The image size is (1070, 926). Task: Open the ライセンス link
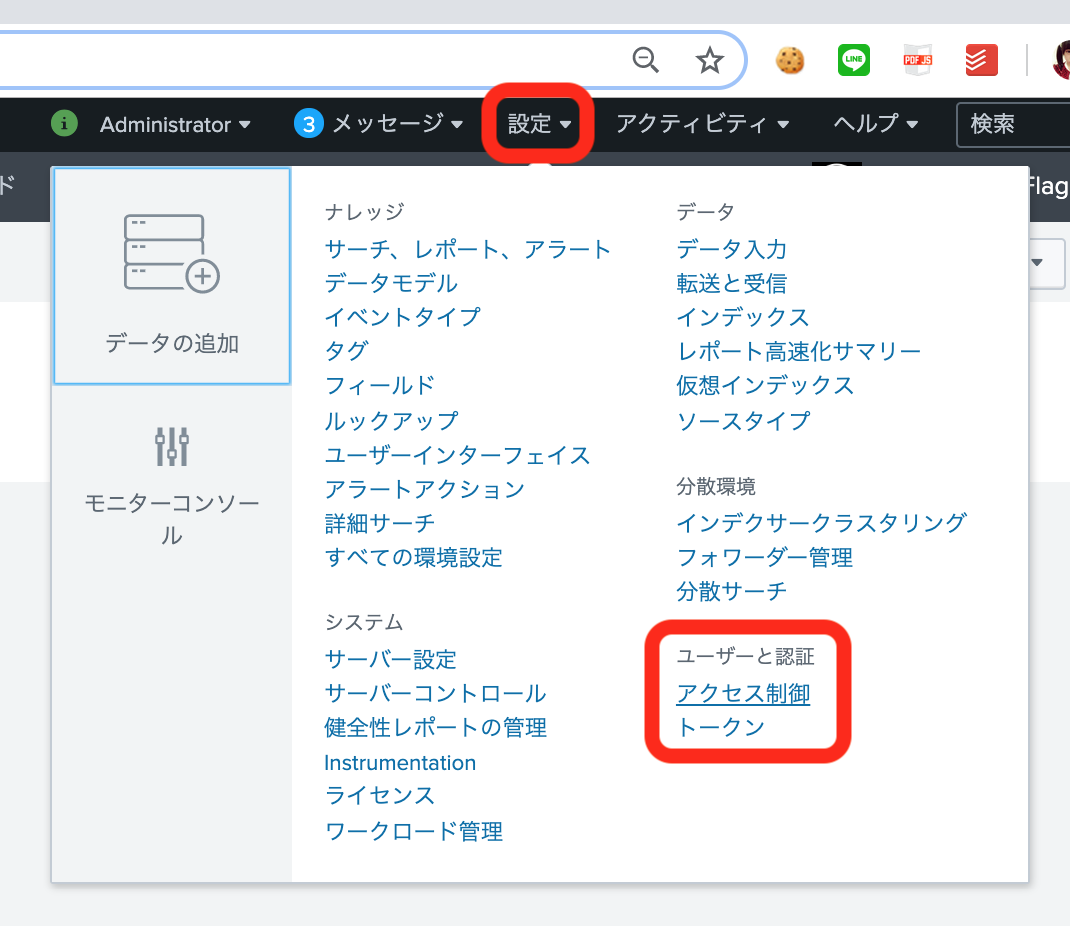coord(379,796)
